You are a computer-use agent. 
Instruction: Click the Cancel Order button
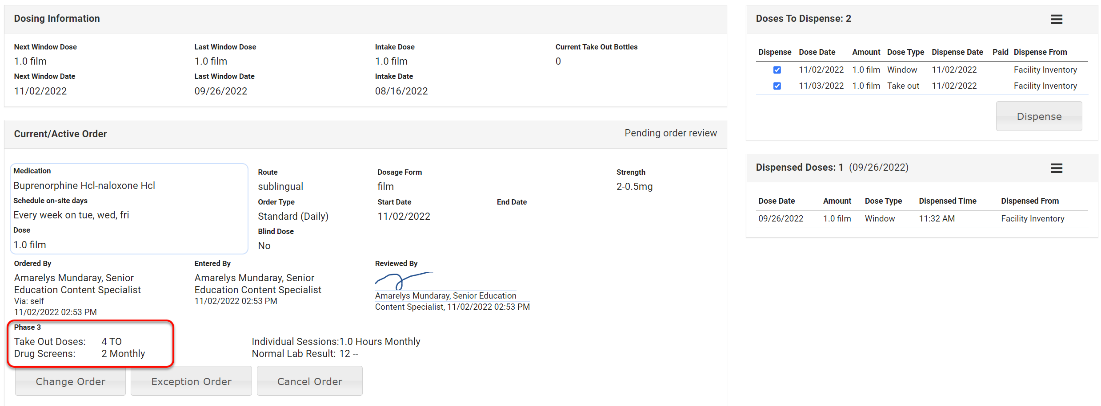[309, 381]
